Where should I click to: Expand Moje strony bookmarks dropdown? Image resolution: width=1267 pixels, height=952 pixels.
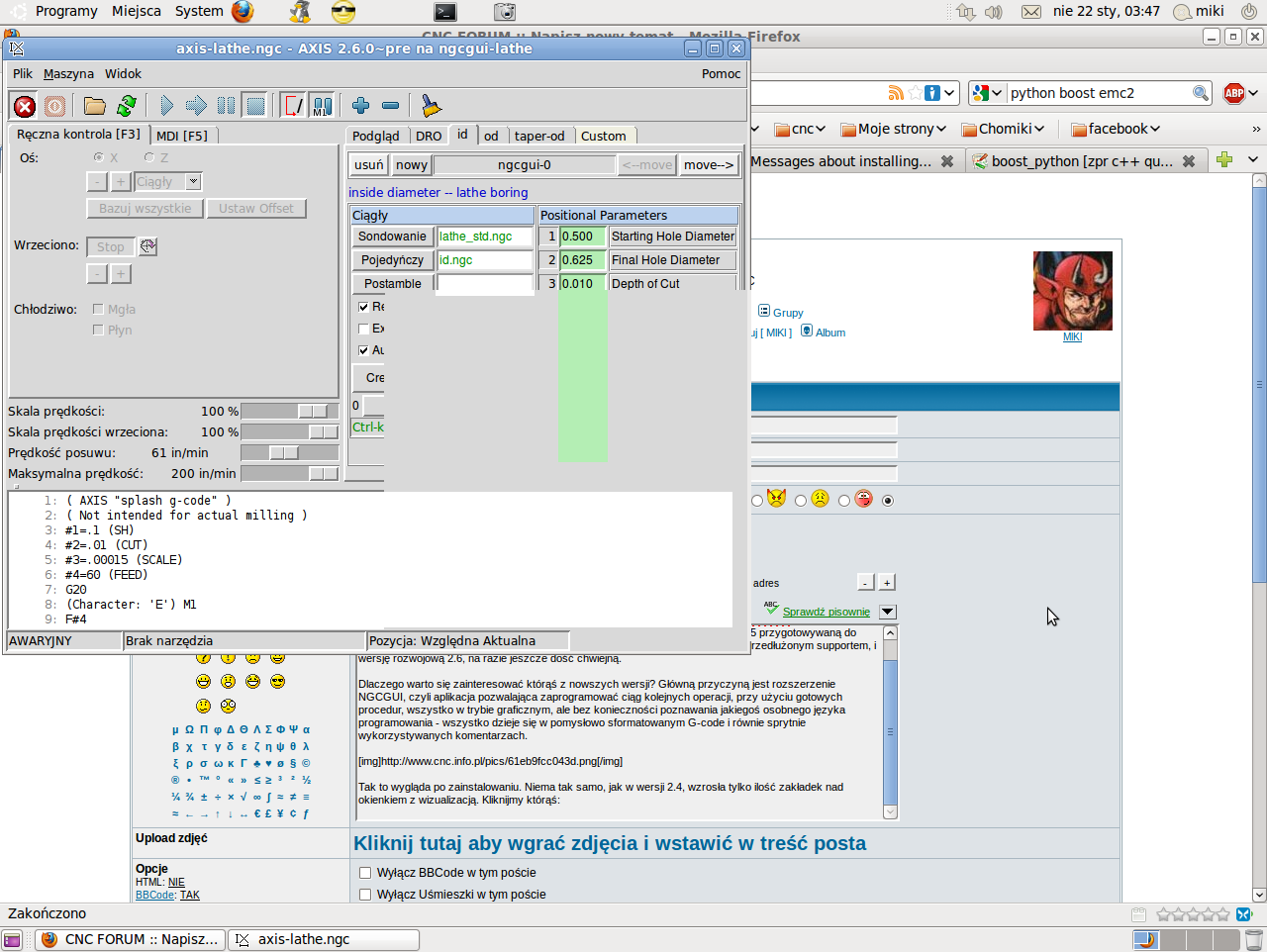pyautogui.click(x=894, y=129)
